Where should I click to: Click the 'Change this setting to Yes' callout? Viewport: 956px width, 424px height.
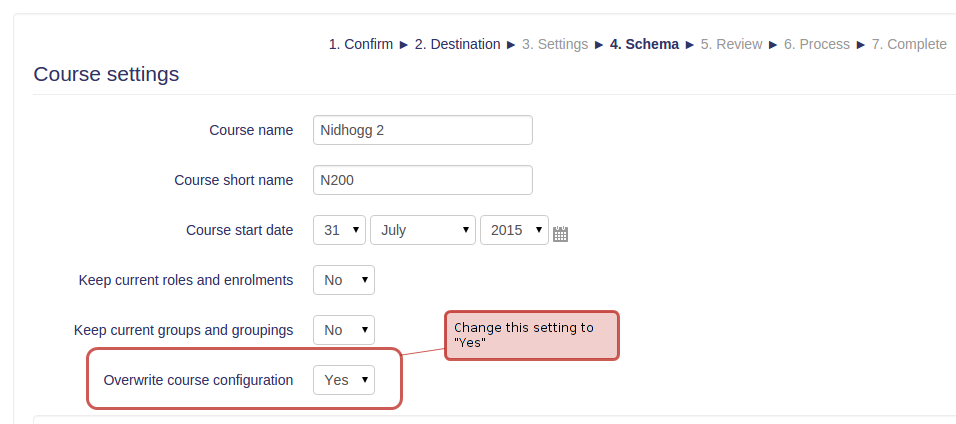coord(532,336)
